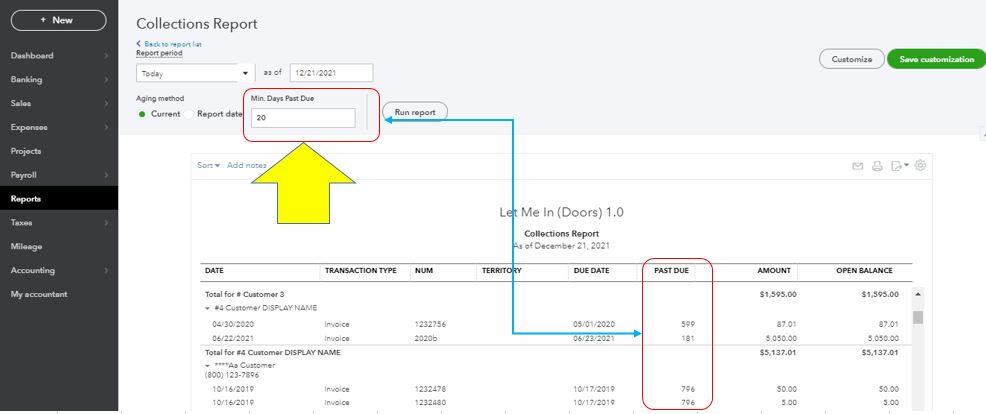Image resolution: width=986 pixels, height=414 pixels.
Task: Go to Banking in the sidebar
Action: tap(26, 79)
